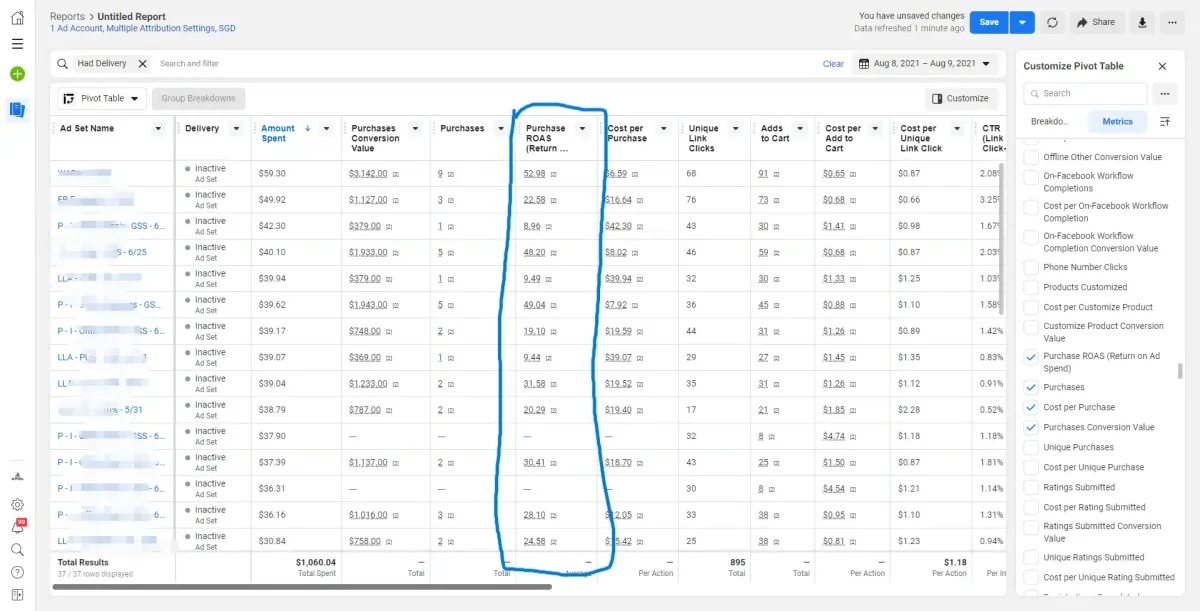Viewport: 1200px width, 611px height.
Task: Open the sidebar search magnifier icon
Action: pos(17,550)
